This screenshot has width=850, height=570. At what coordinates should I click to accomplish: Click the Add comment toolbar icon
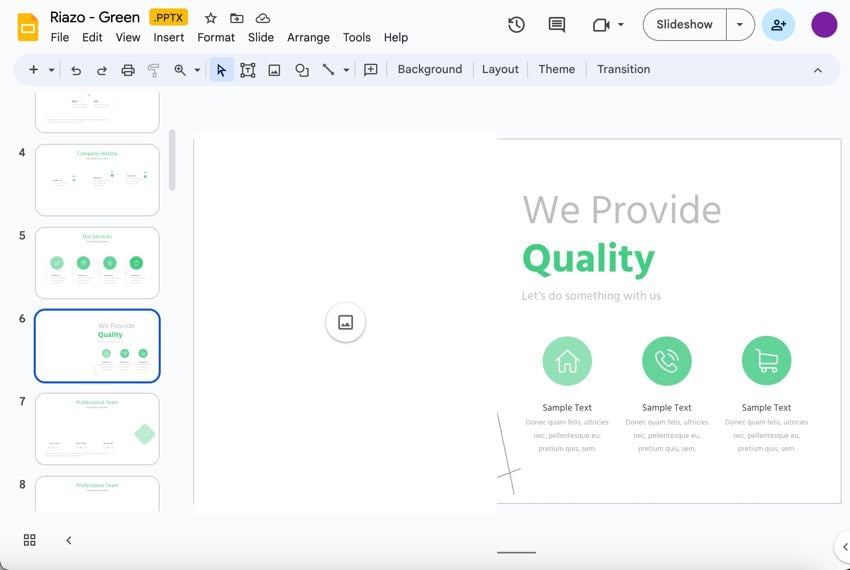(x=371, y=70)
